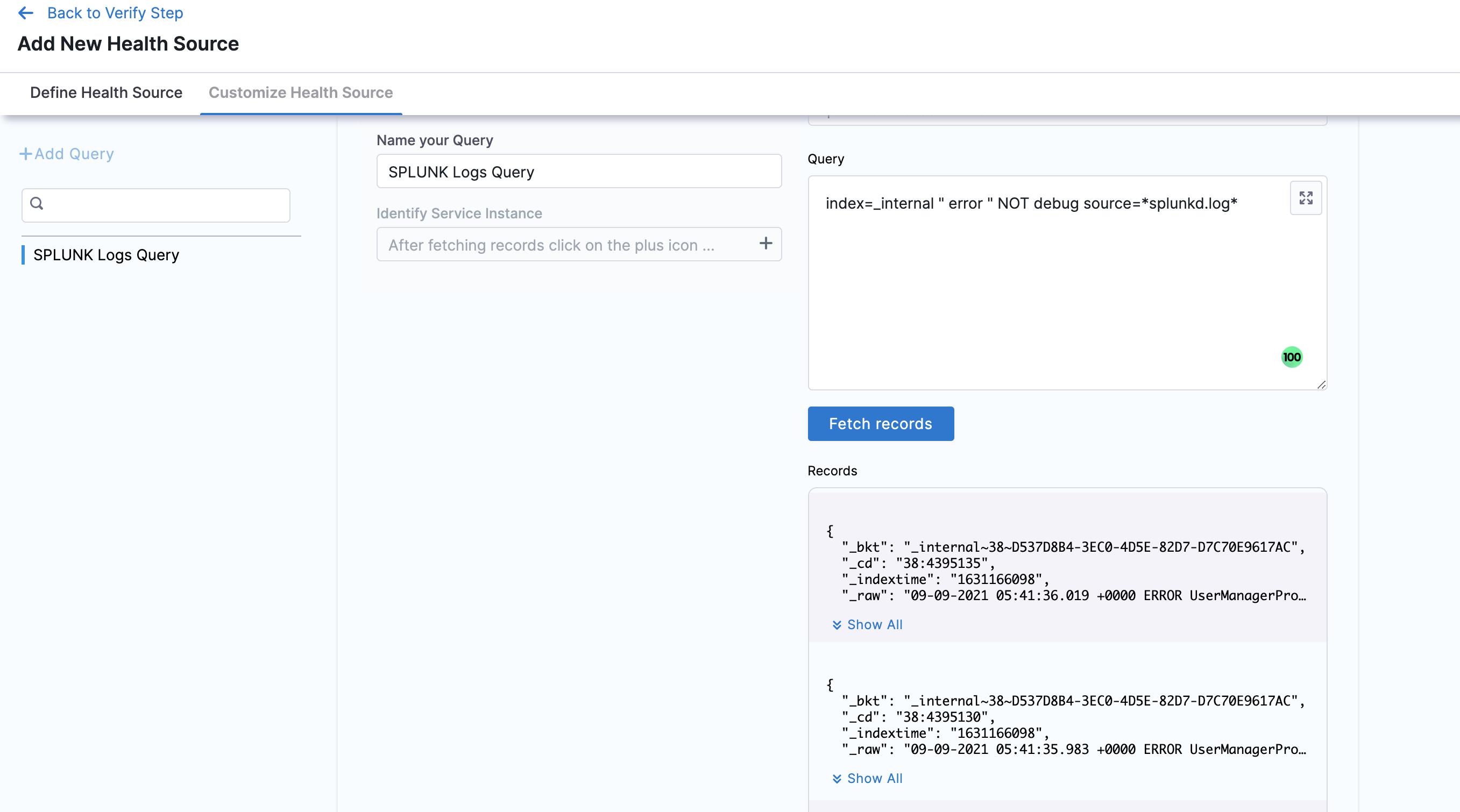1460x812 pixels.
Task: Click inside the Query text area
Action: tap(1048, 283)
